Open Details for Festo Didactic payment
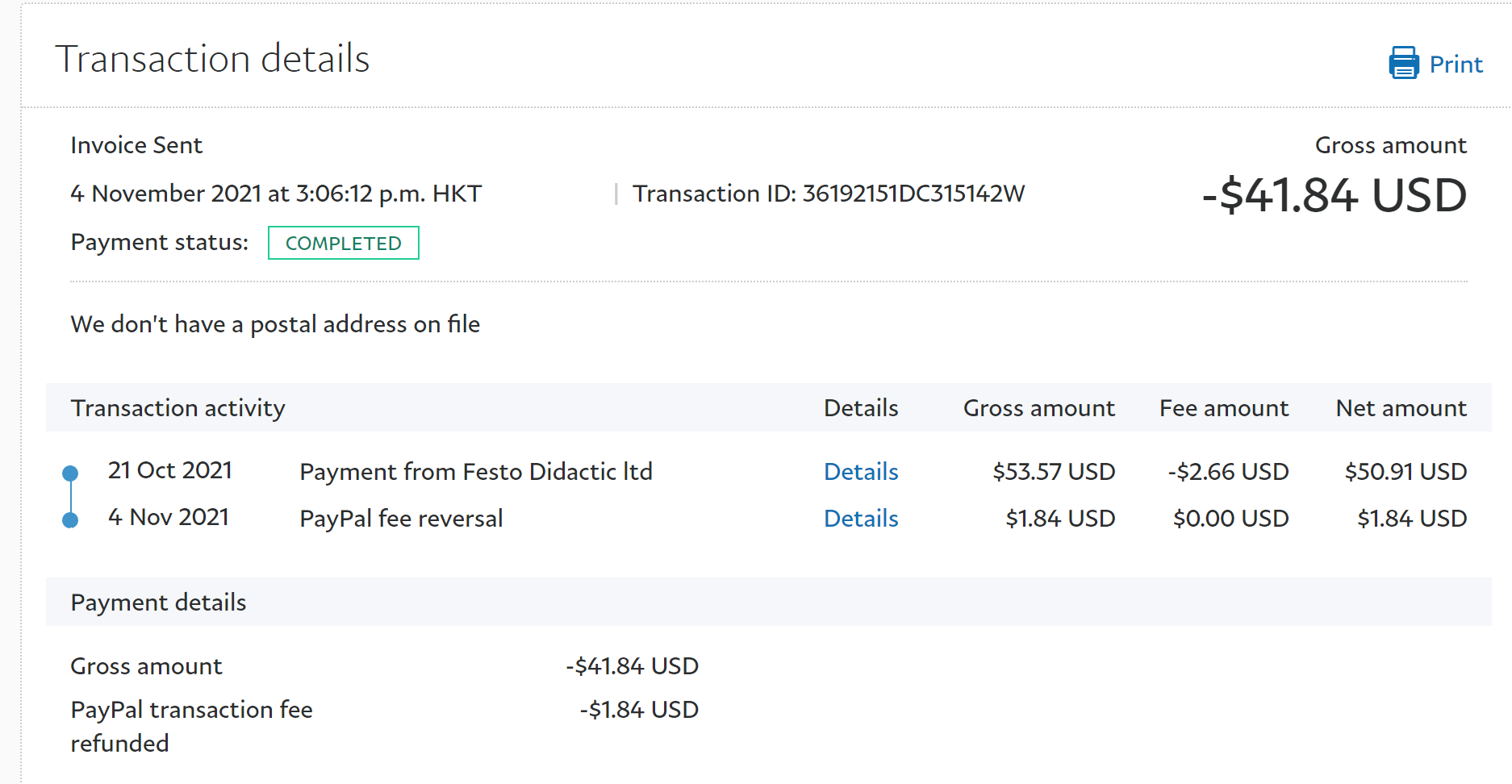The image size is (1512, 784). pyautogui.click(x=861, y=472)
